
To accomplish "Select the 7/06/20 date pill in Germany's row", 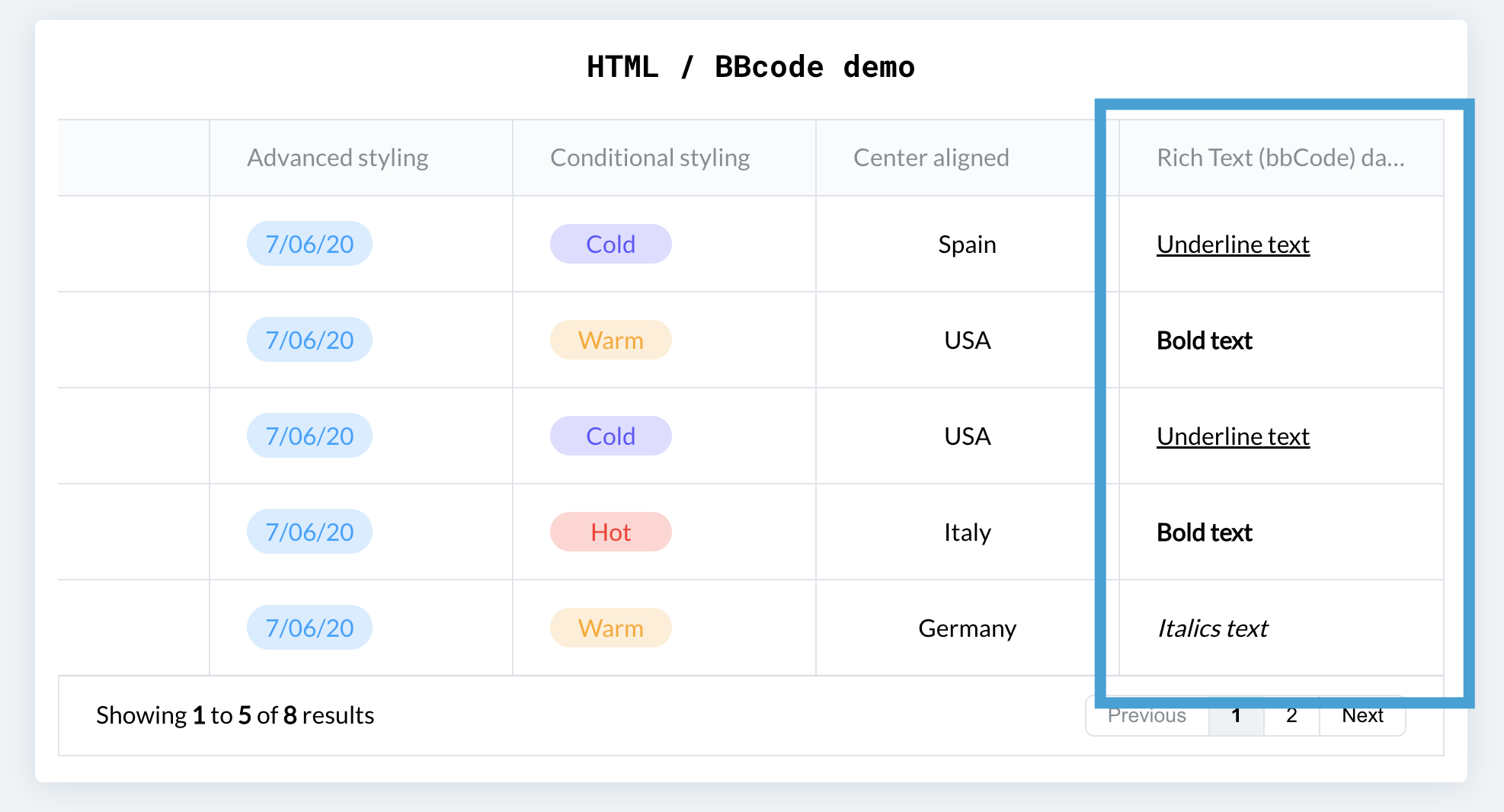I will coord(309,628).
